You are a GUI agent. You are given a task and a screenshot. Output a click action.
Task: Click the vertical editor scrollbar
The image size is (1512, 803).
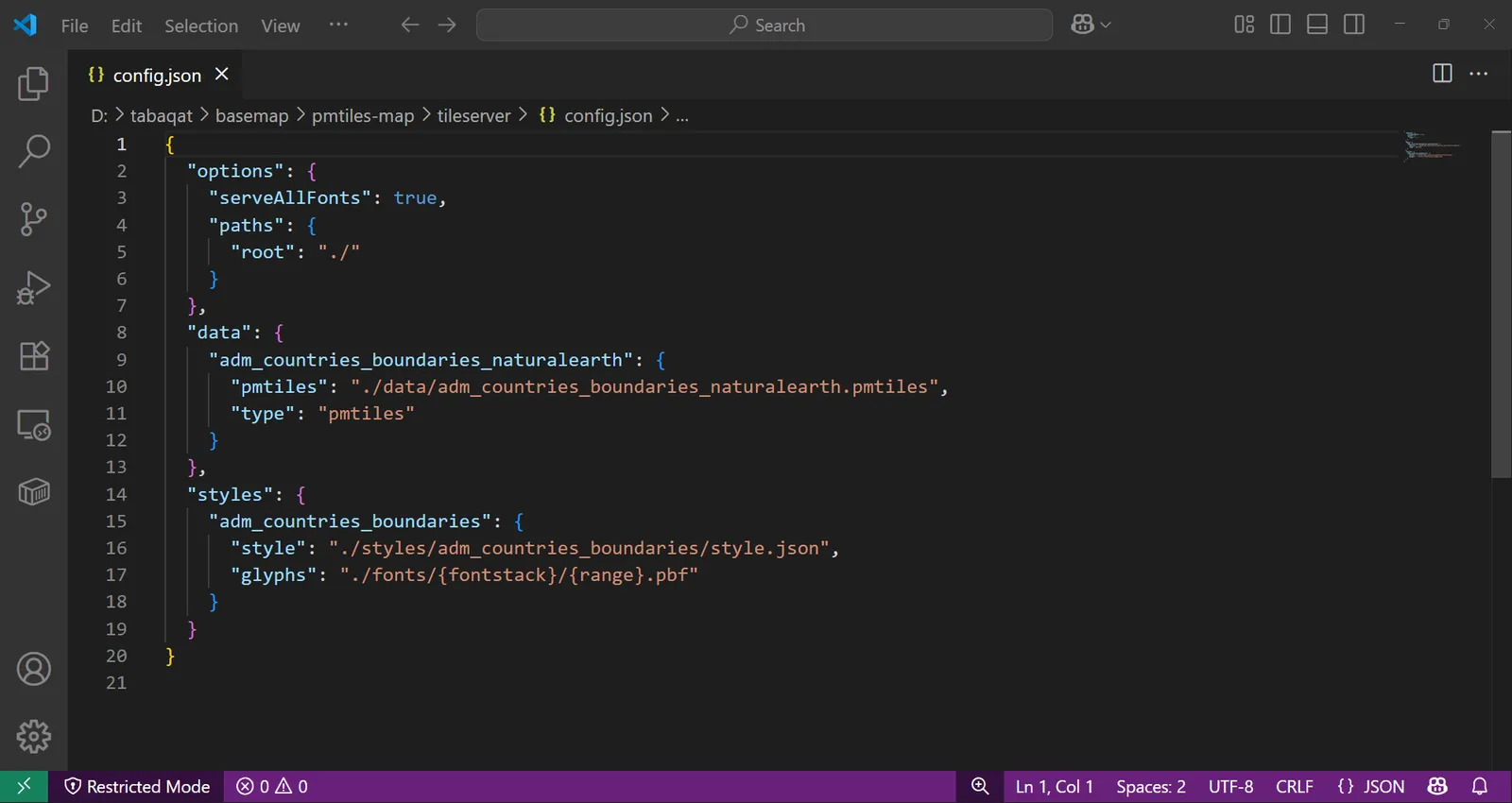point(1501,305)
